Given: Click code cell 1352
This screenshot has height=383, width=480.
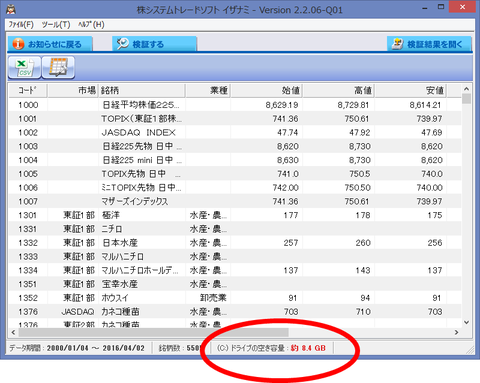Looking at the screenshot, I should coord(28,298).
